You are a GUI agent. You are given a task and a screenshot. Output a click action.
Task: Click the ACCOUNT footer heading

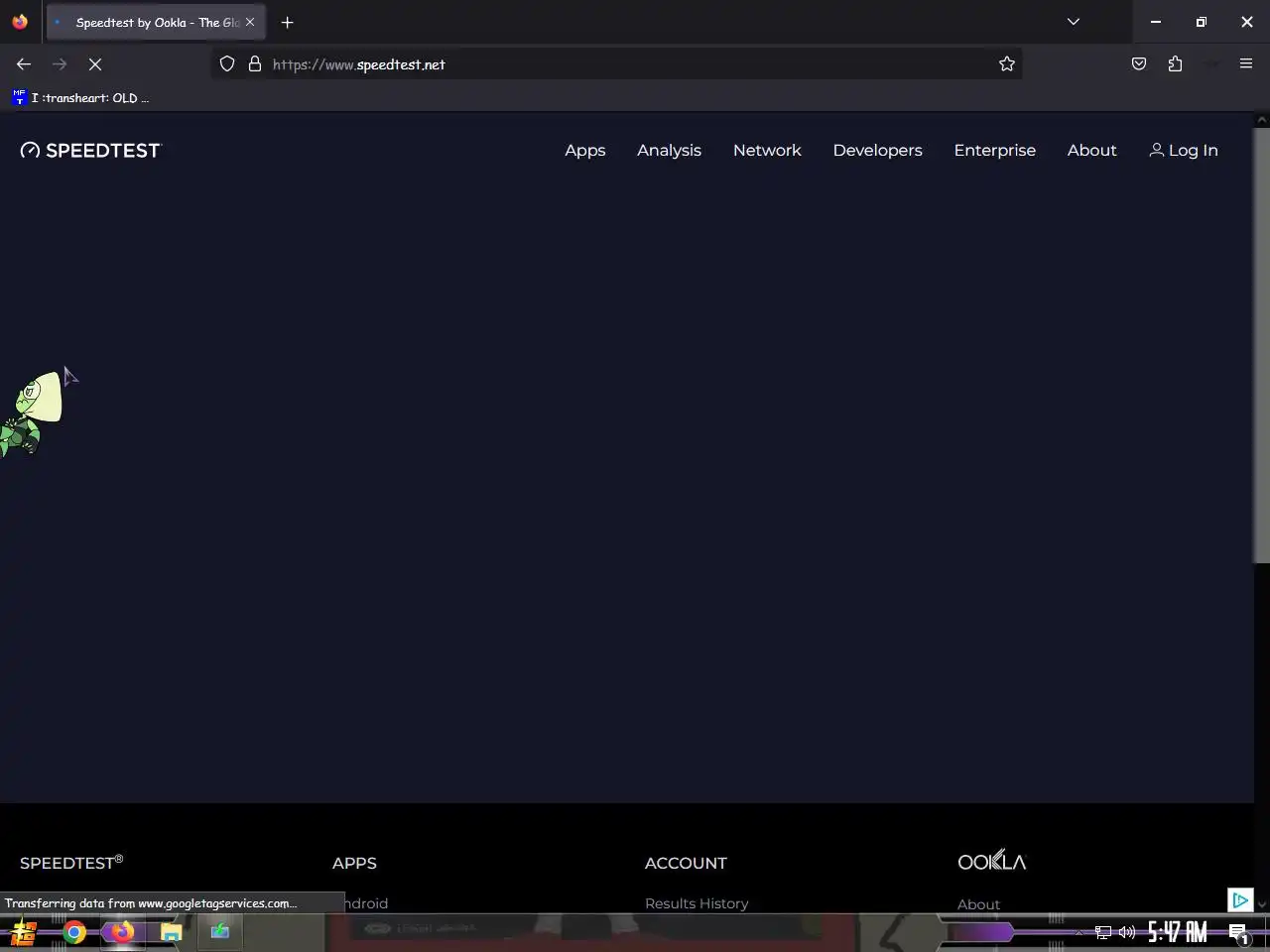coord(686,863)
